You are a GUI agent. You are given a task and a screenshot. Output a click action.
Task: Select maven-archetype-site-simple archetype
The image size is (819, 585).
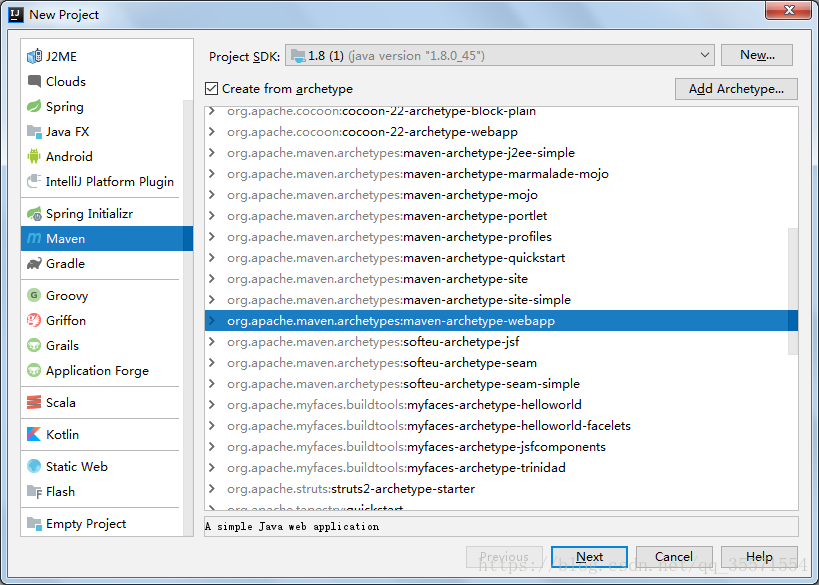tap(496, 300)
